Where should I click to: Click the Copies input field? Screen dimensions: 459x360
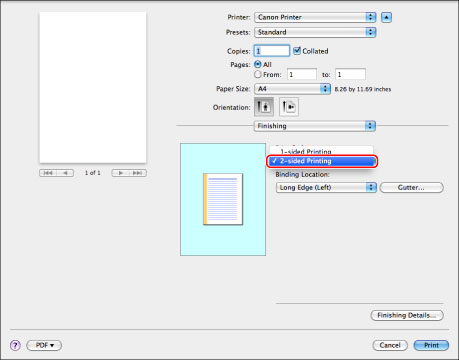point(272,51)
